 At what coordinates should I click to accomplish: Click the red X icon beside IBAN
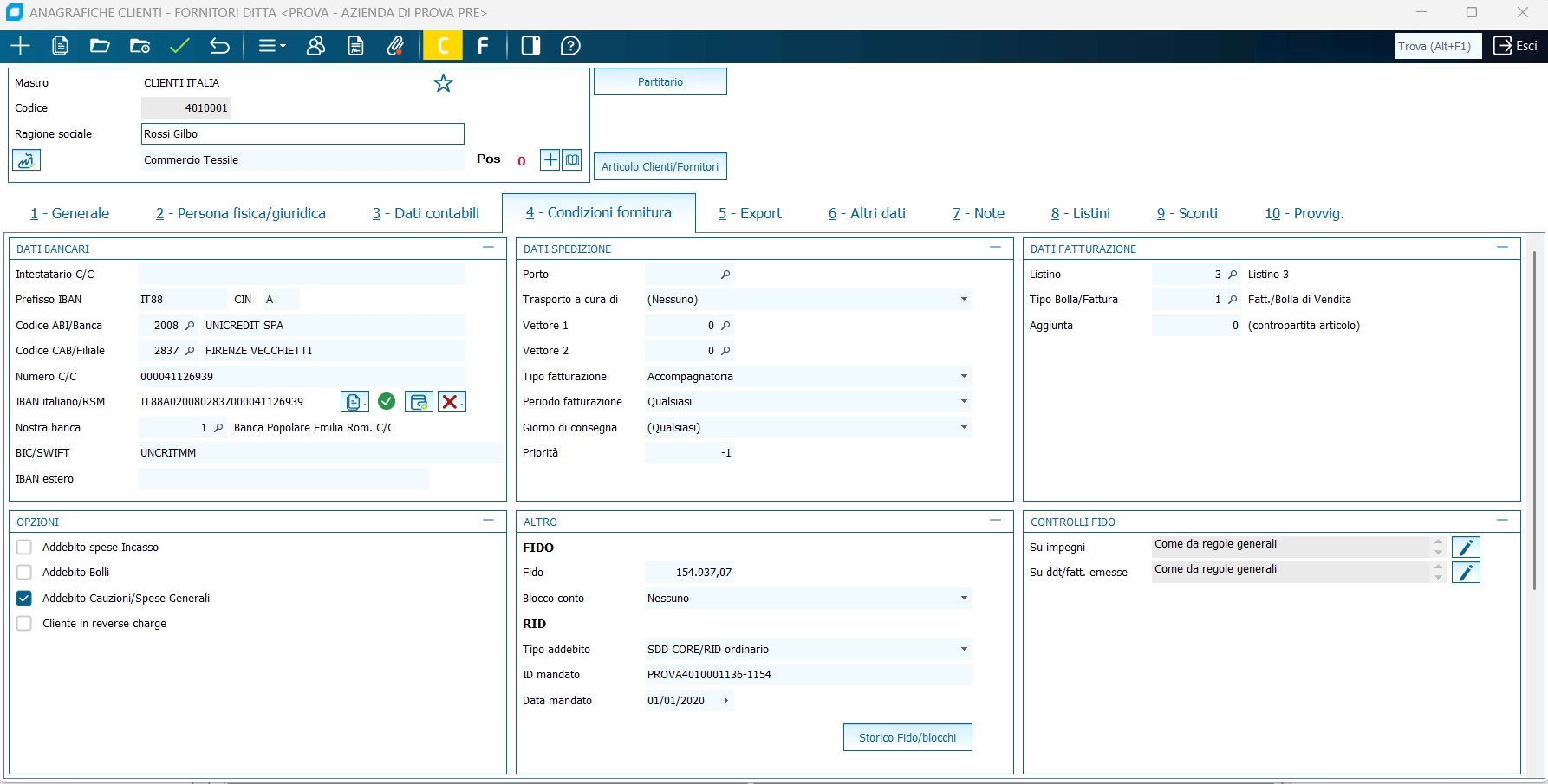[x=452, y=402]
